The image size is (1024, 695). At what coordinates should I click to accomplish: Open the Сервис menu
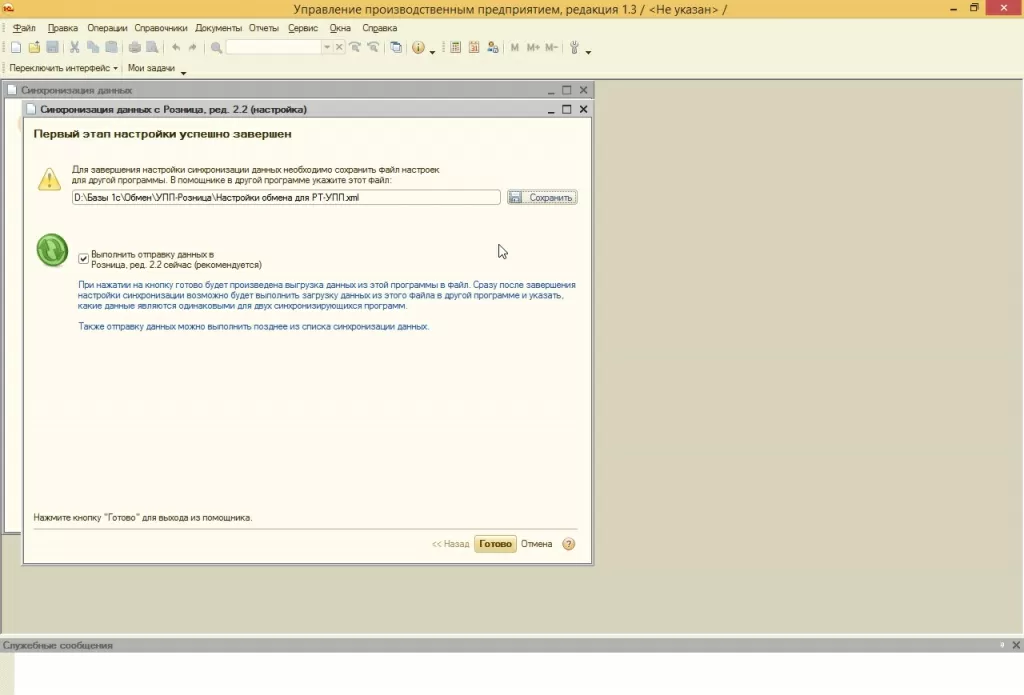(x=303, y=28)
